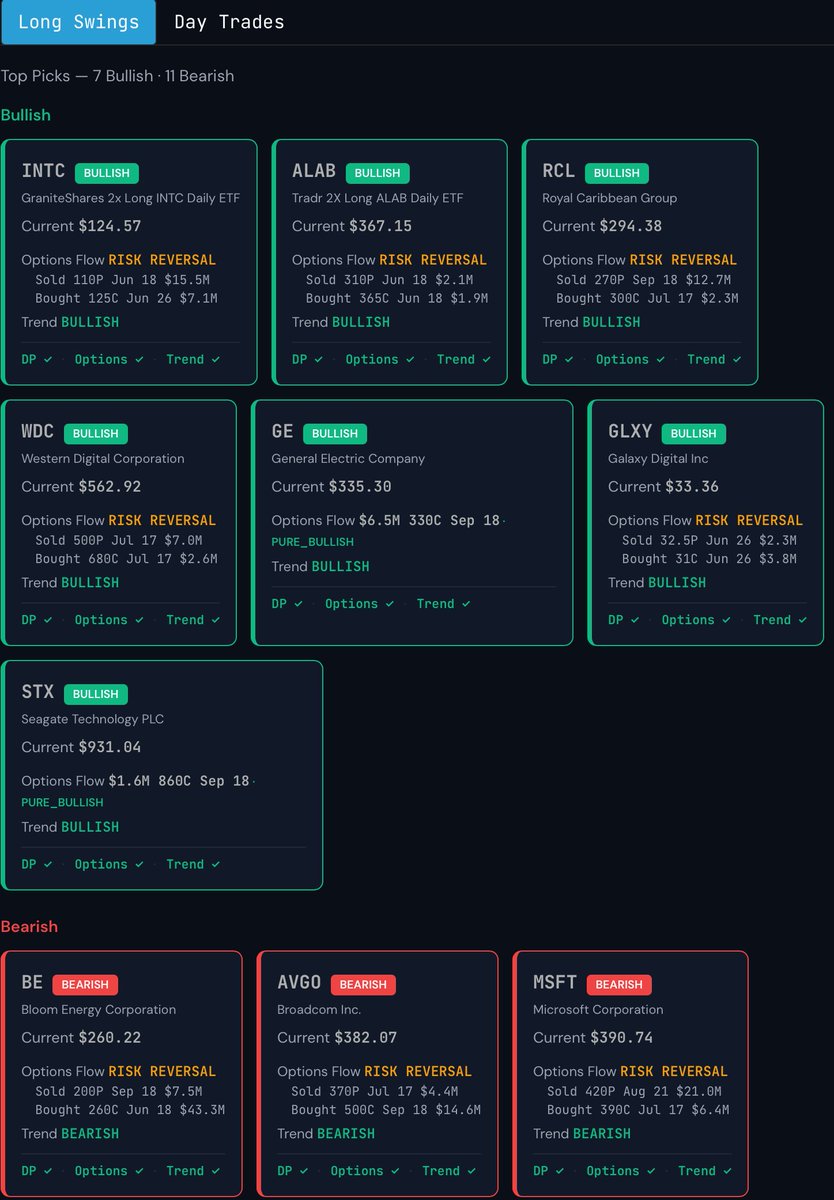Click the ALAB ticker symbol
Image resolution: width=834 pixels, height=1200 pixels.
(x=314, y=171)
